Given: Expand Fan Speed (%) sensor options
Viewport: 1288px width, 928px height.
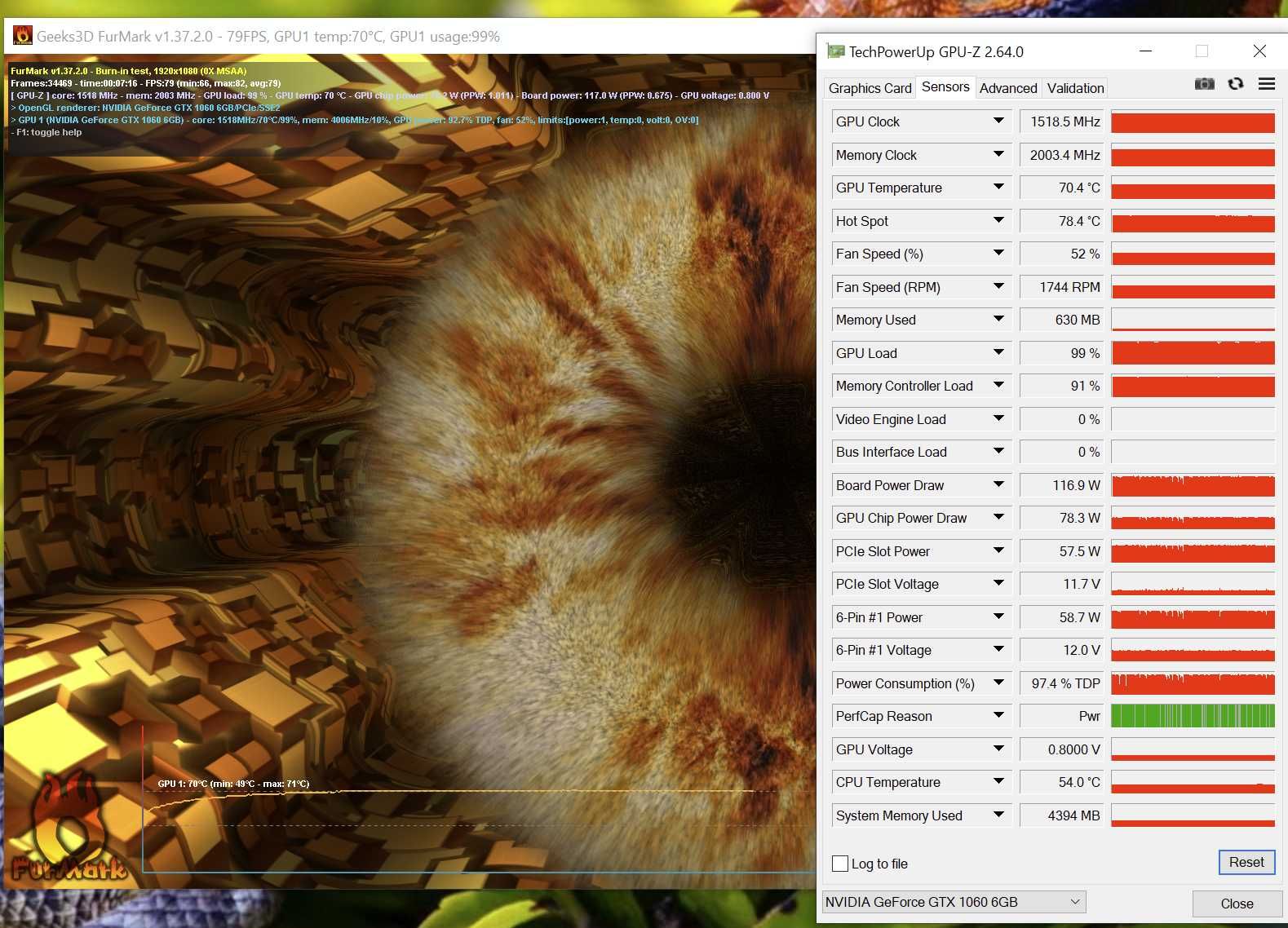Looking at the screenshot, I should click(998, 253).
